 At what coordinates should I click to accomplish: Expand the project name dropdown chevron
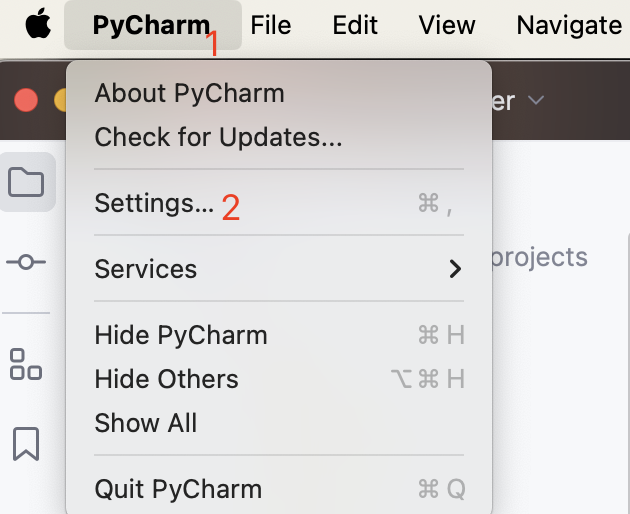535,101
